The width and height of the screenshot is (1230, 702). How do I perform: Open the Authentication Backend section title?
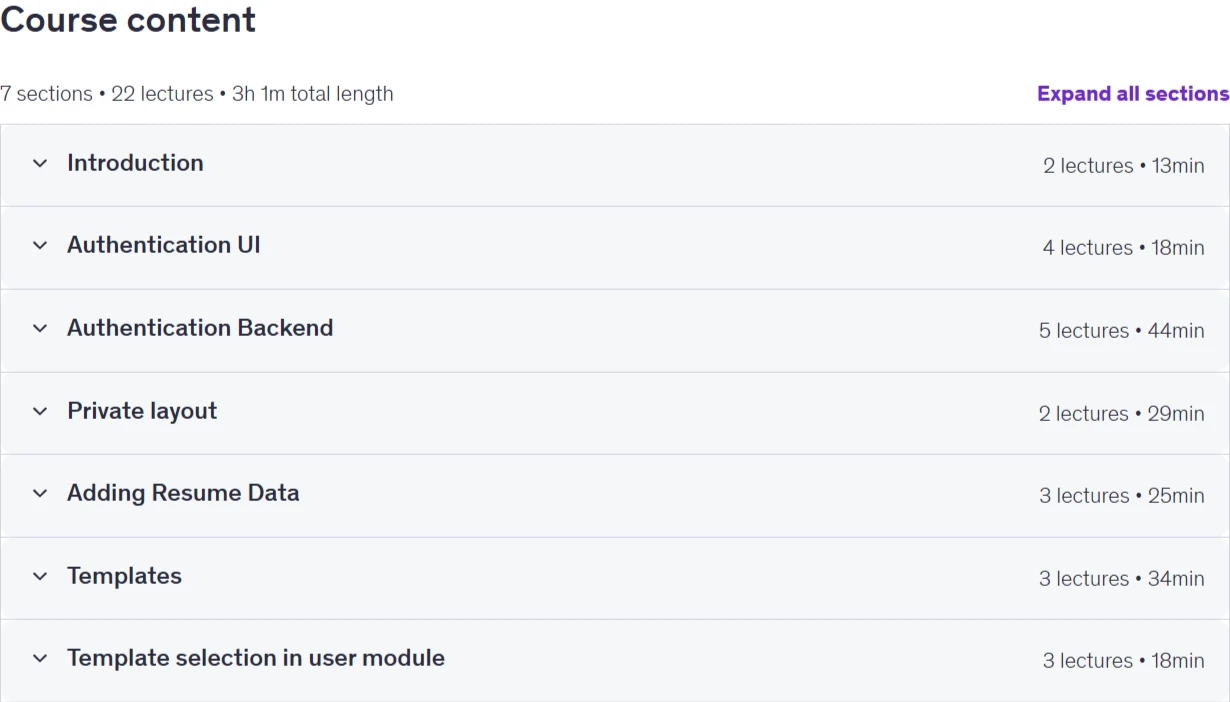click(x=200, y=328)
